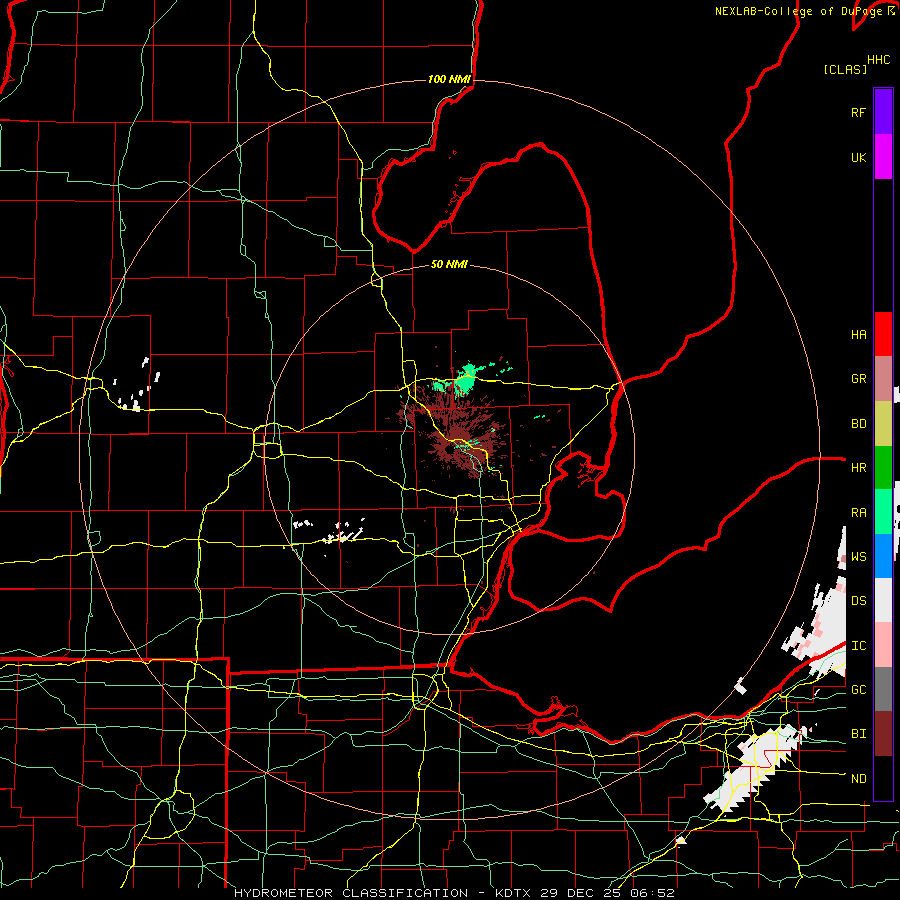Click the RA light green legend swatch
900x900 pixels.
click(x=883, y=512)
